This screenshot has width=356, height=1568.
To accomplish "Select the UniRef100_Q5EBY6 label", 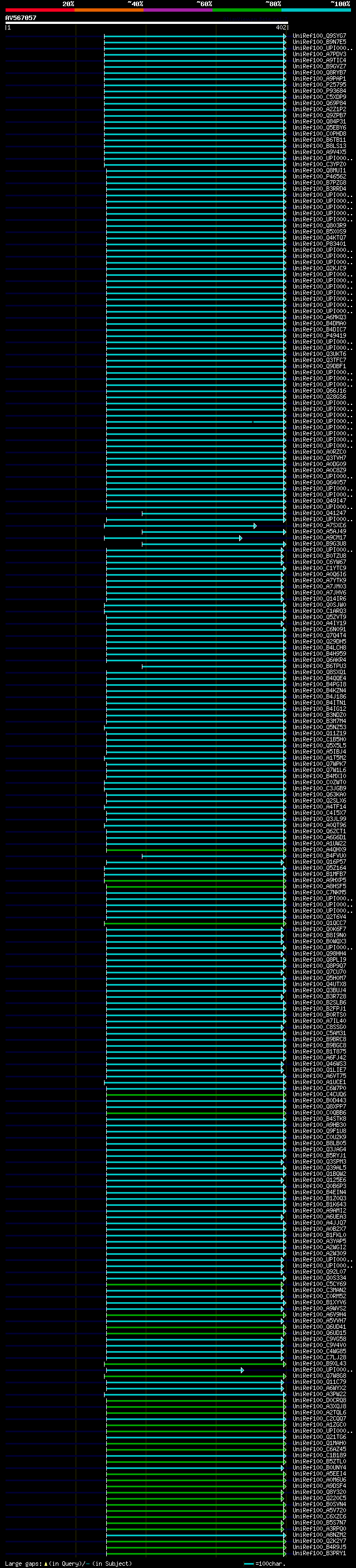I will pyautogui.click(x=319, y=127).
